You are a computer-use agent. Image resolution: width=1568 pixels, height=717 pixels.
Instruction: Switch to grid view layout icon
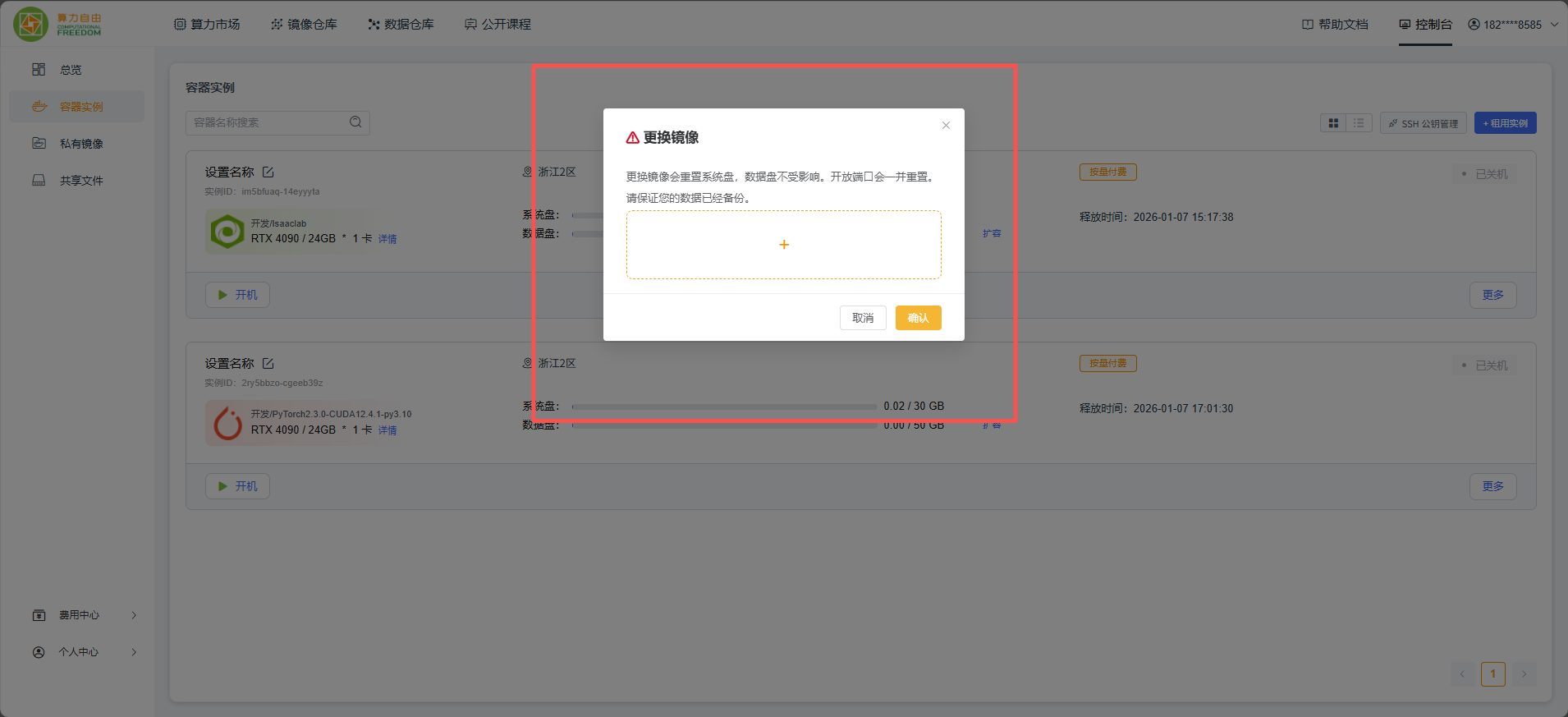pos(1333,123)
